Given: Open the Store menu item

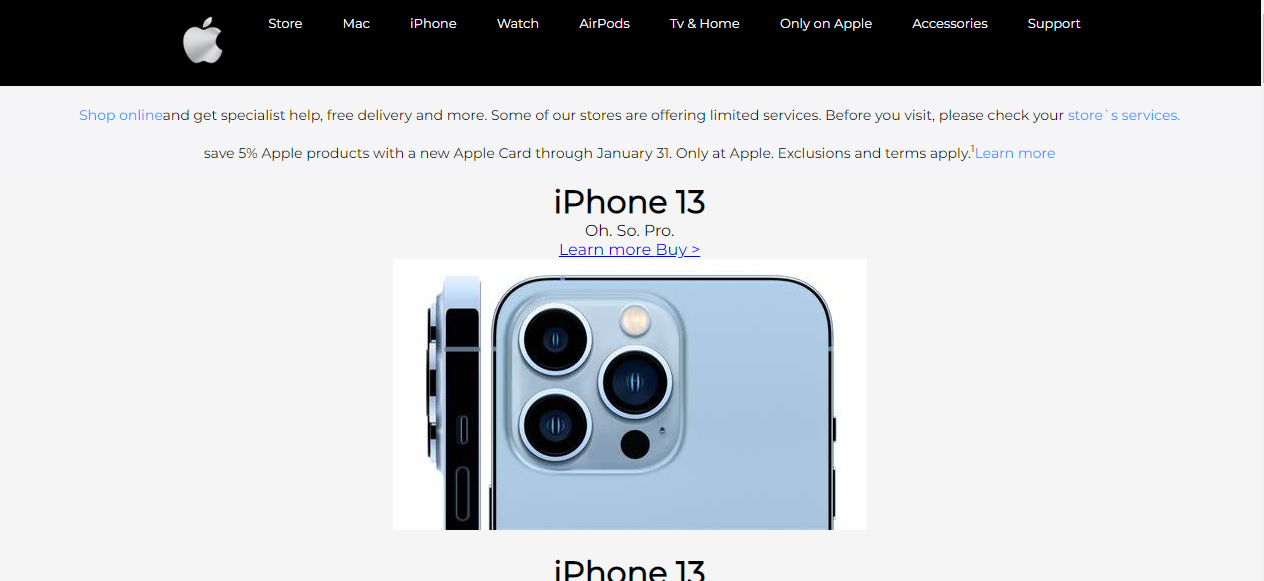Looking at the screenshot, I should [285, 23].
